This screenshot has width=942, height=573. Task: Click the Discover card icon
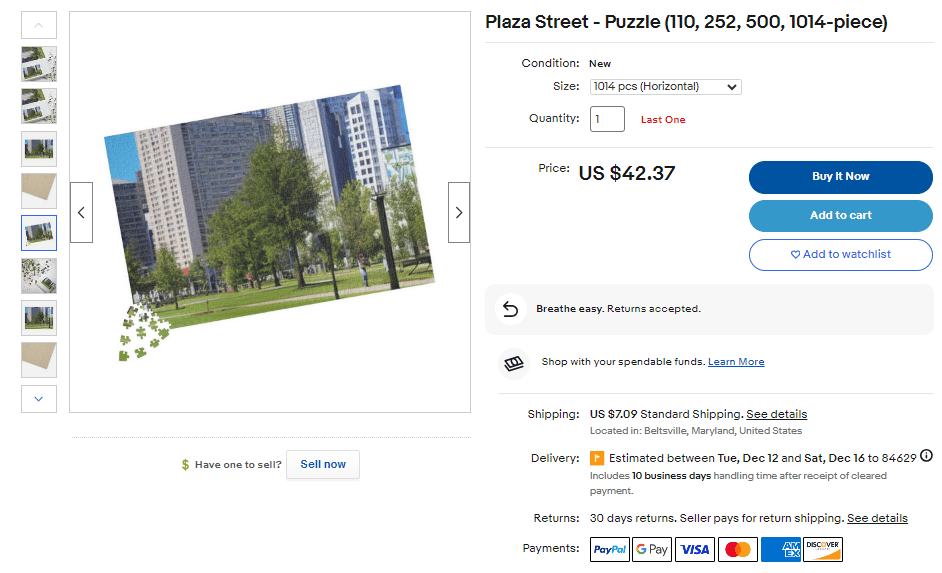coord(823,549)
